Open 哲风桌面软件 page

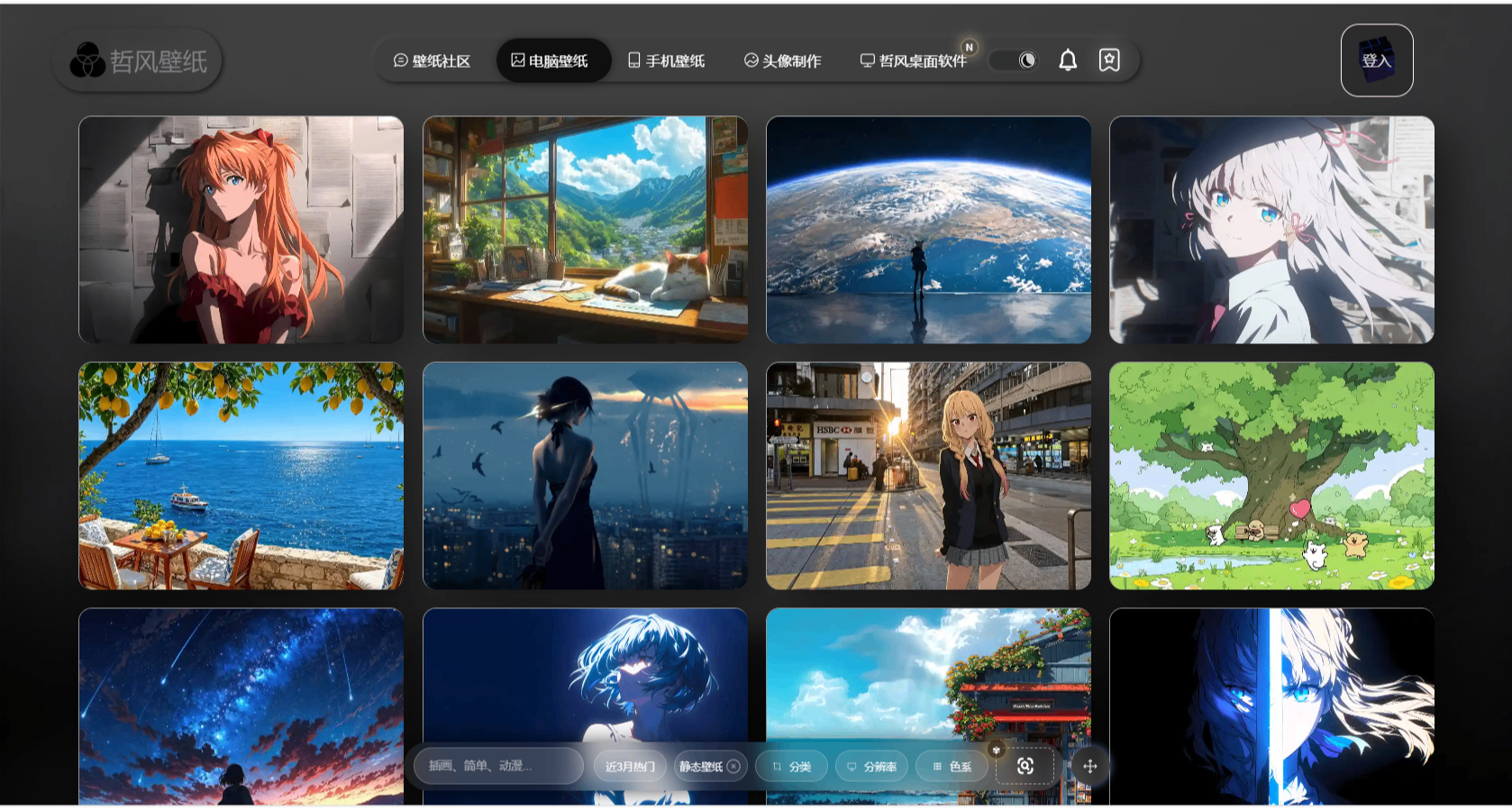tap(914, 60)
